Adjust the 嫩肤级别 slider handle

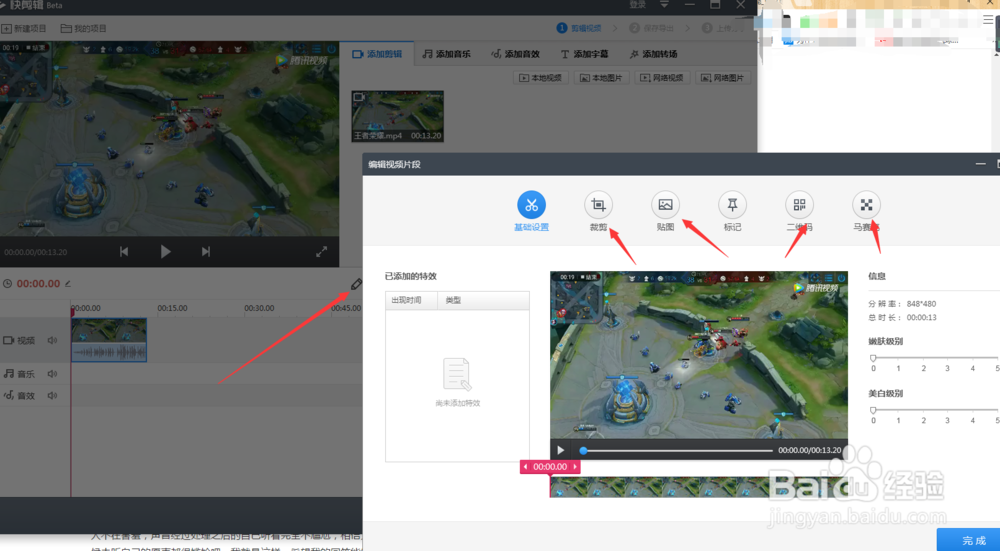(x=873, y=358)
